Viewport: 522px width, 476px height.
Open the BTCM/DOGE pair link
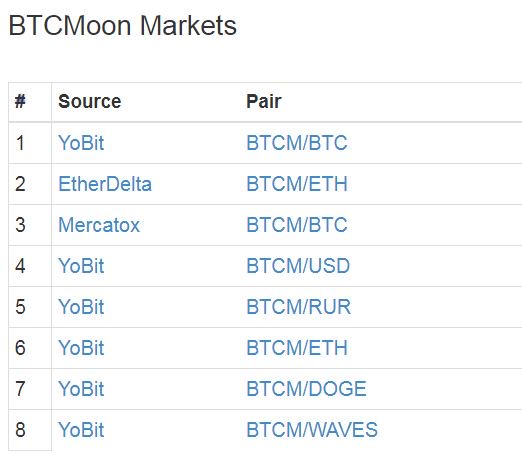(x=306, y=389)
